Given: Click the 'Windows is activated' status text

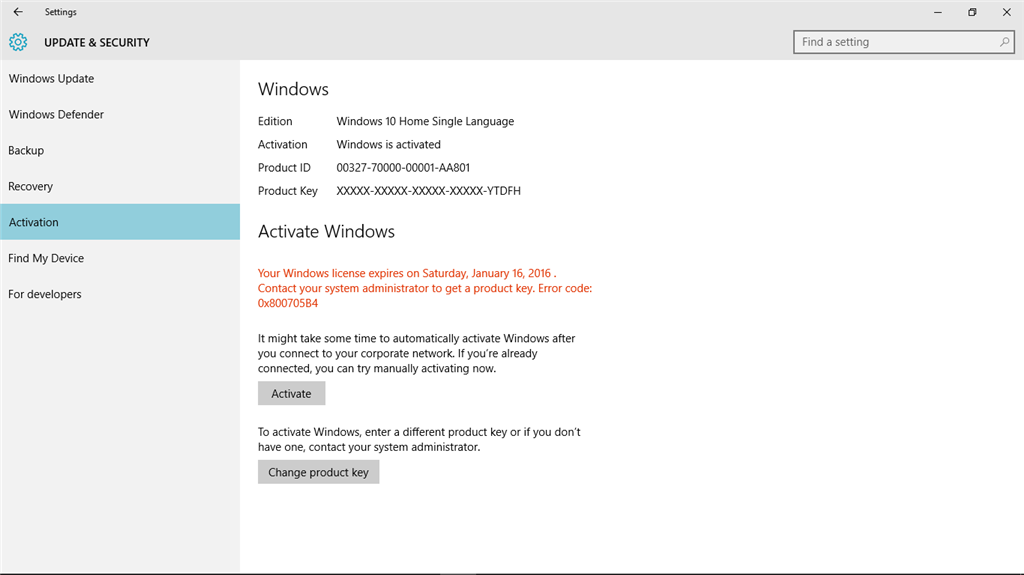Looking at the screenshot, I should point(389,144).
